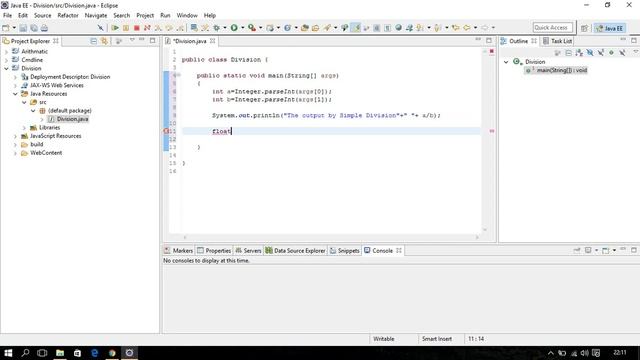Open the Window menu
640x360 pixels.
[x=187, y=15]
